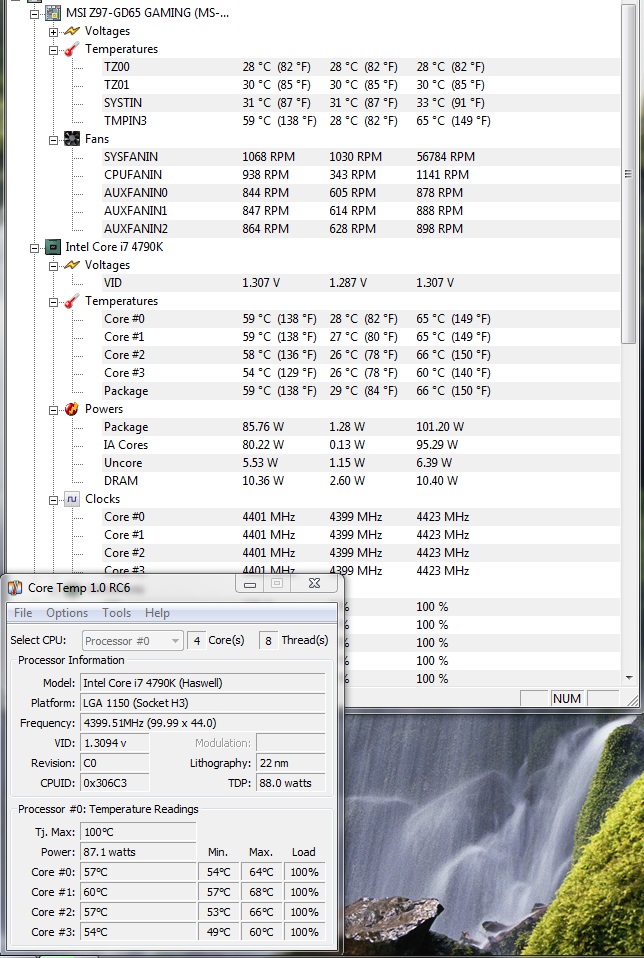Image resolution: width=644 pixels, height=958 pixels.
Task: Click the Lithography value 22 nm
Action: [x=291, y=763]
